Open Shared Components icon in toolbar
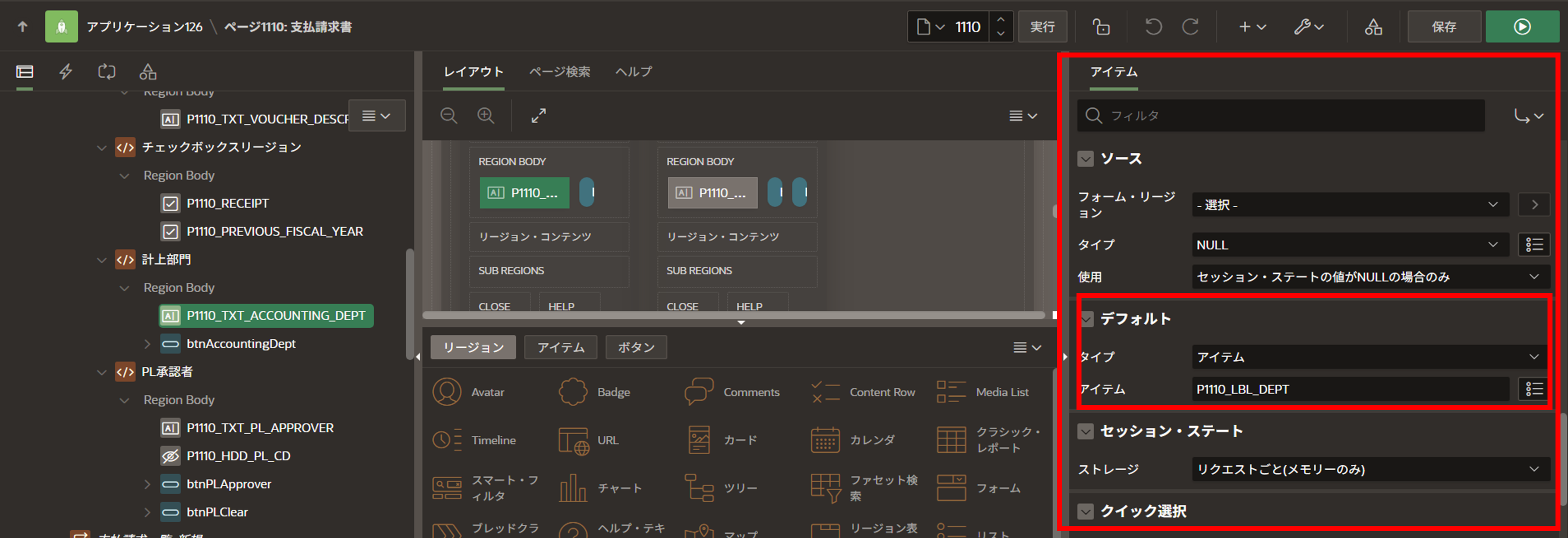Screen dimensions: 1568x538 pos(1373,27)
